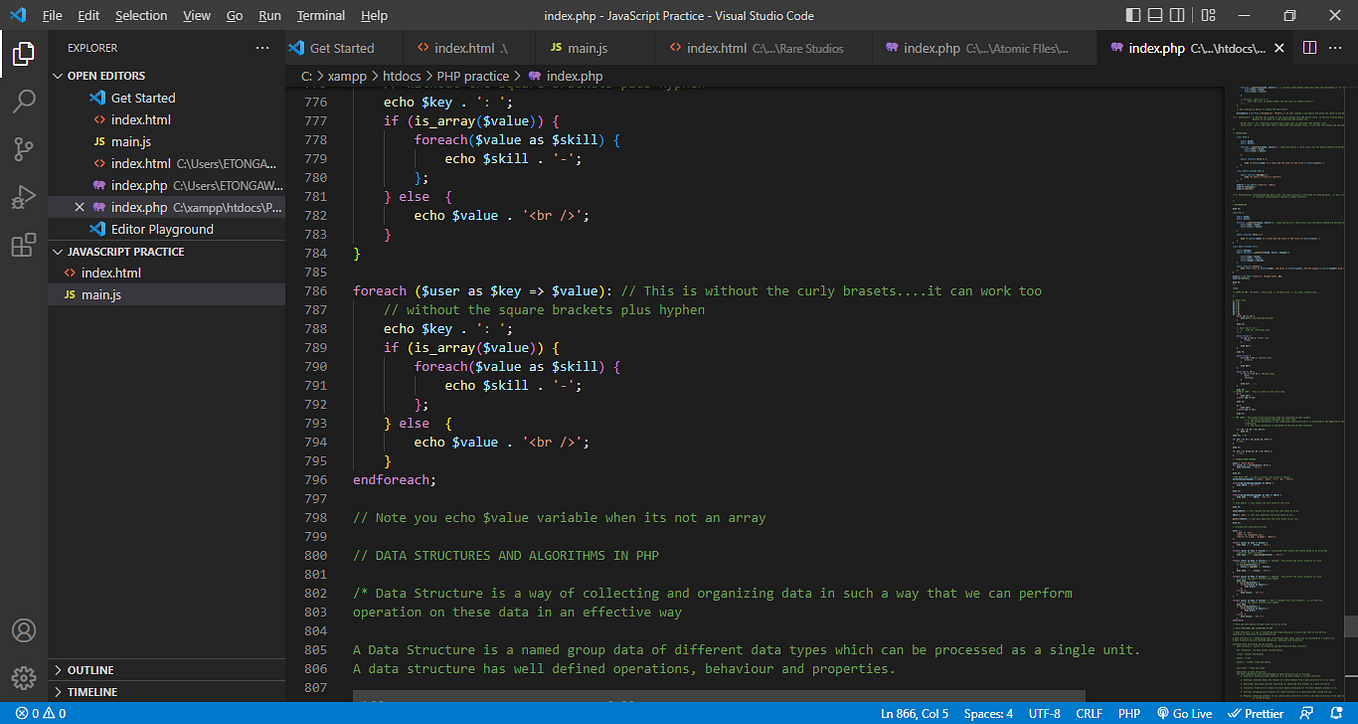Open the Extensions view icon
Viewport: 1358px width, 724px height.
point(24,245)
